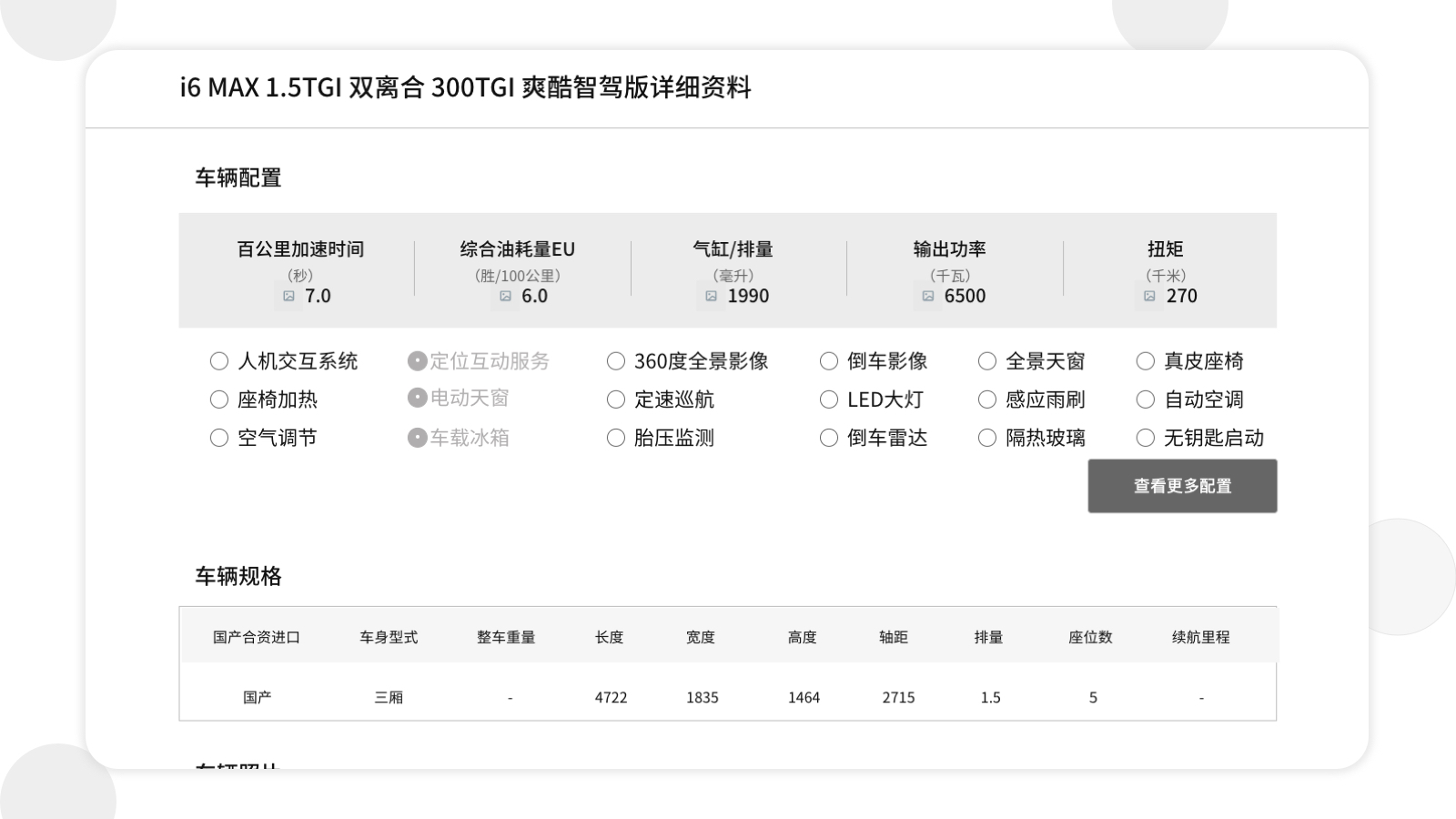This screenshot has height=819, width=1456.
Task: Select the 座椅加热 radio option
Action: tap(219, 399)
